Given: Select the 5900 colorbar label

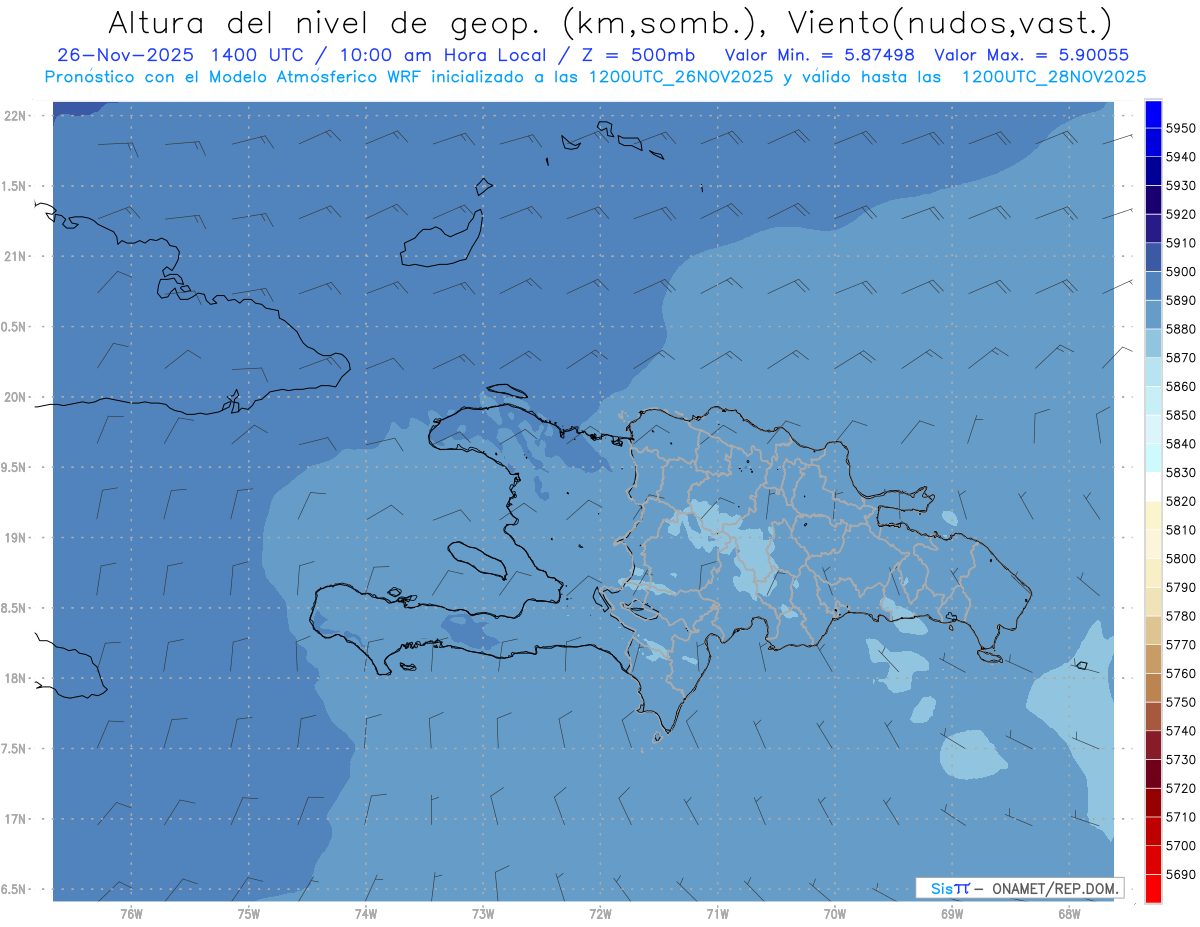Looking at the screenshot, I should 1181,271.
